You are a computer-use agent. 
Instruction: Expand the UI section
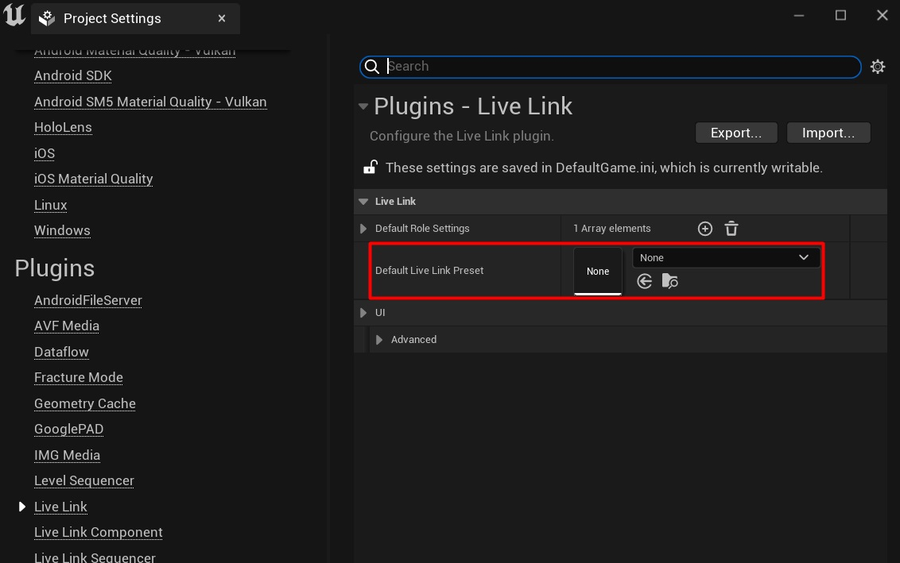363,313
